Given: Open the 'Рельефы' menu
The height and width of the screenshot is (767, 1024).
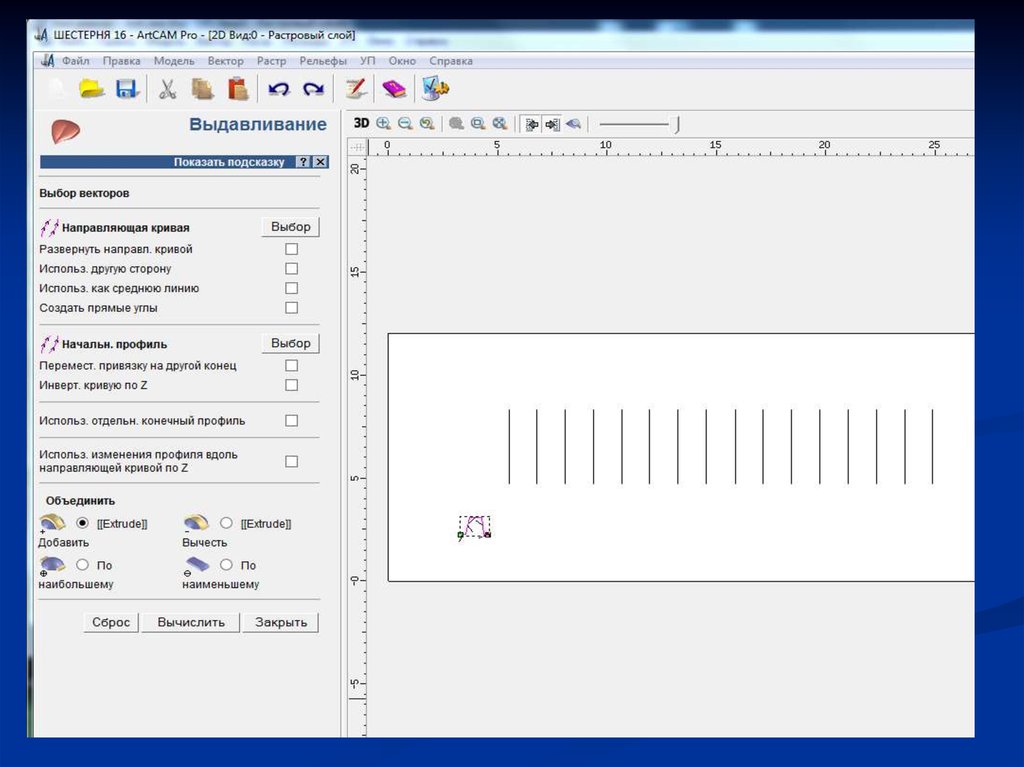Looking at the screenshot, I should pyautogui.click(x=323, y=61).
